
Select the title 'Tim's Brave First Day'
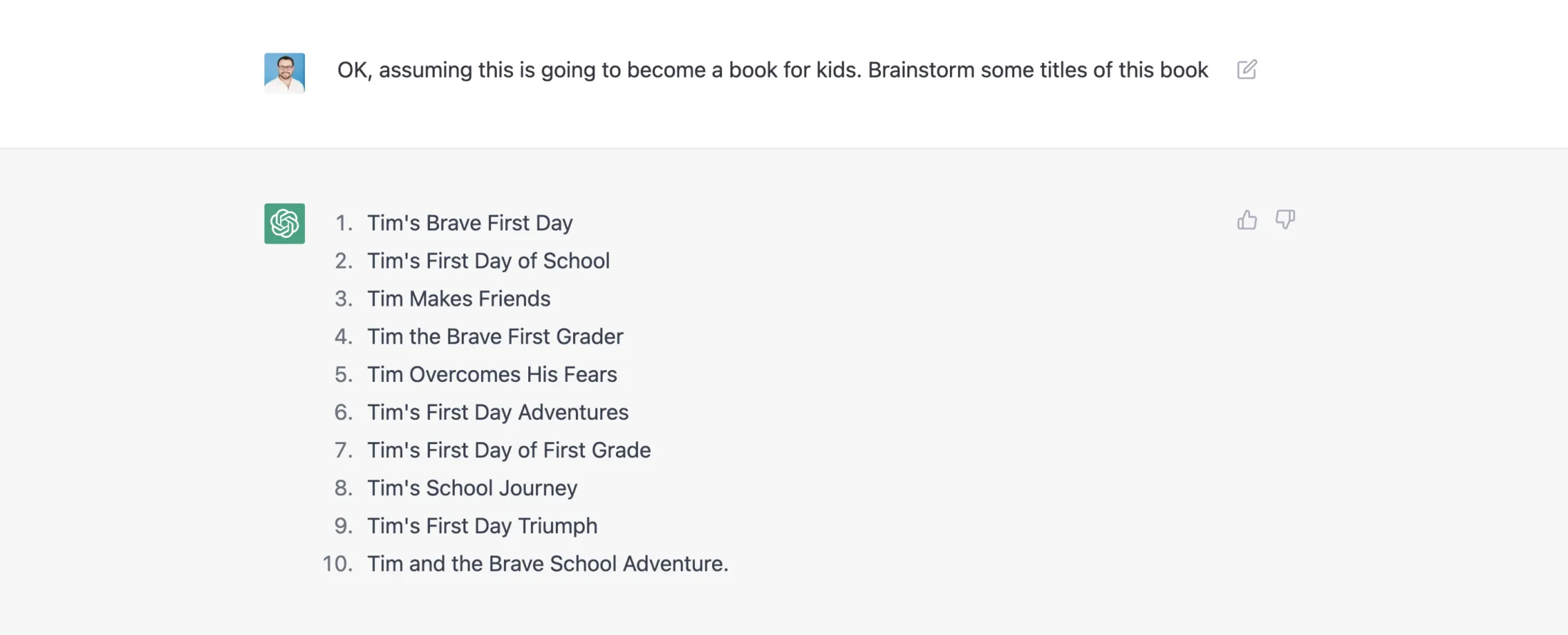click(470, 222)
